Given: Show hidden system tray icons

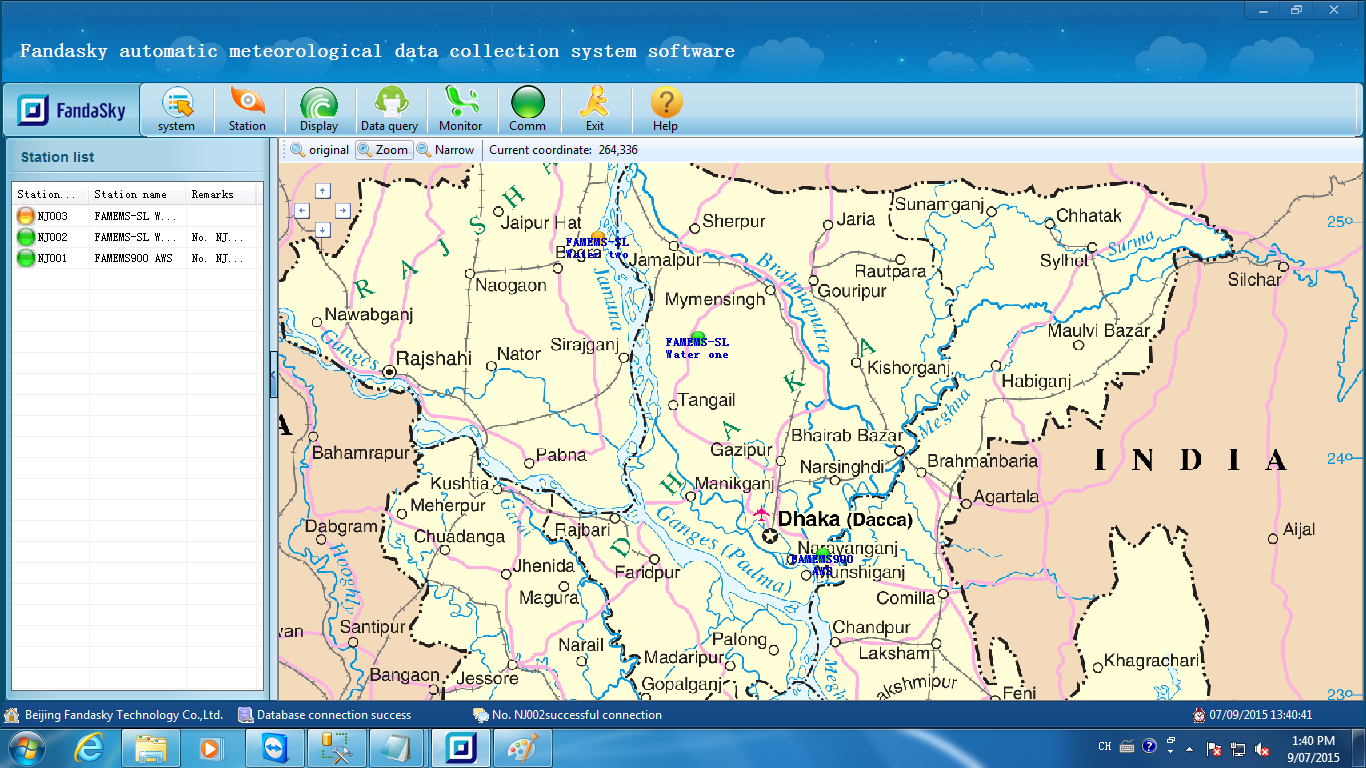Looking at the screenshot, I should pyautogui.click(x=1189, y=748).
